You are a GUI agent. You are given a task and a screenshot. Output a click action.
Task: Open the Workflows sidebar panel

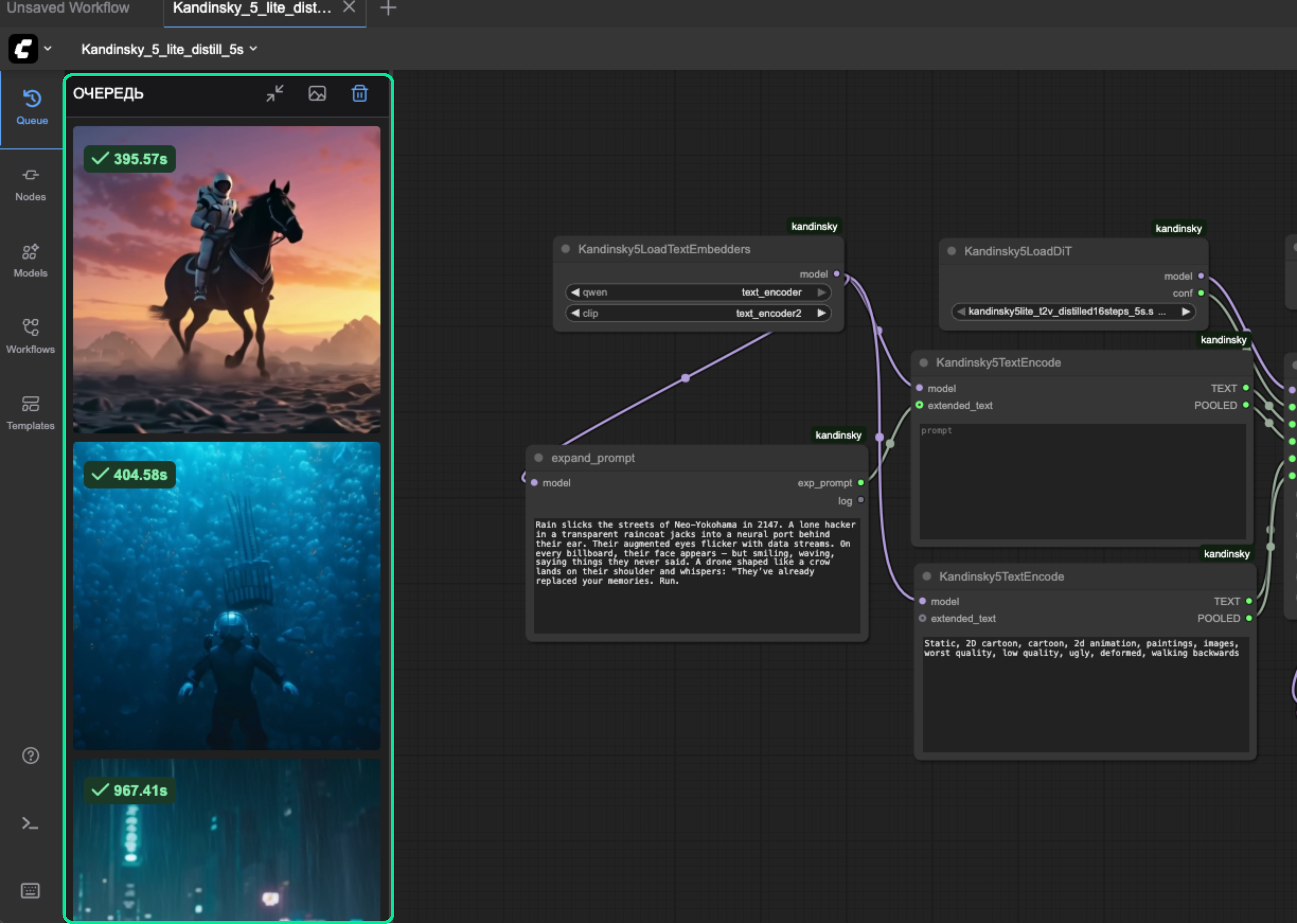tap(31, 336)
